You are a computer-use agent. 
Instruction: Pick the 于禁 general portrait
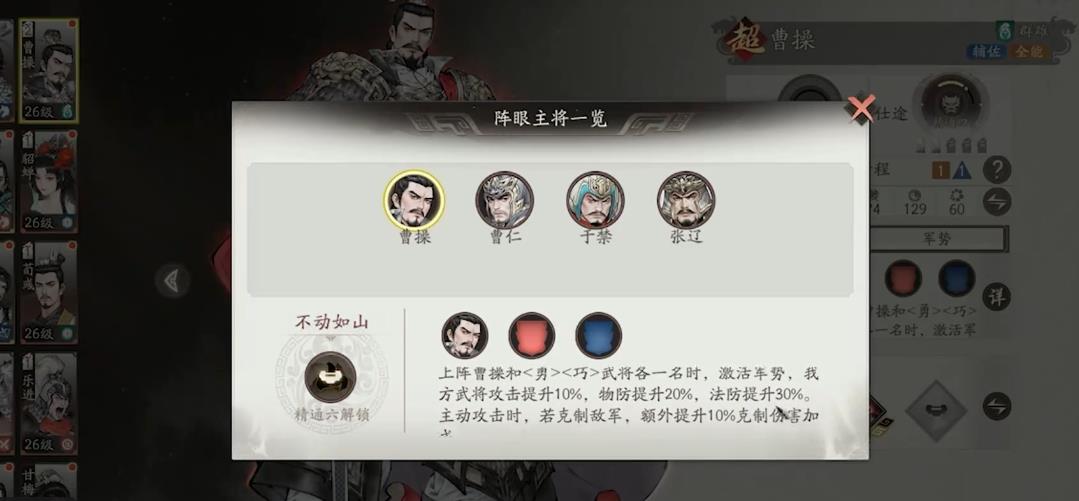[595, 200]
